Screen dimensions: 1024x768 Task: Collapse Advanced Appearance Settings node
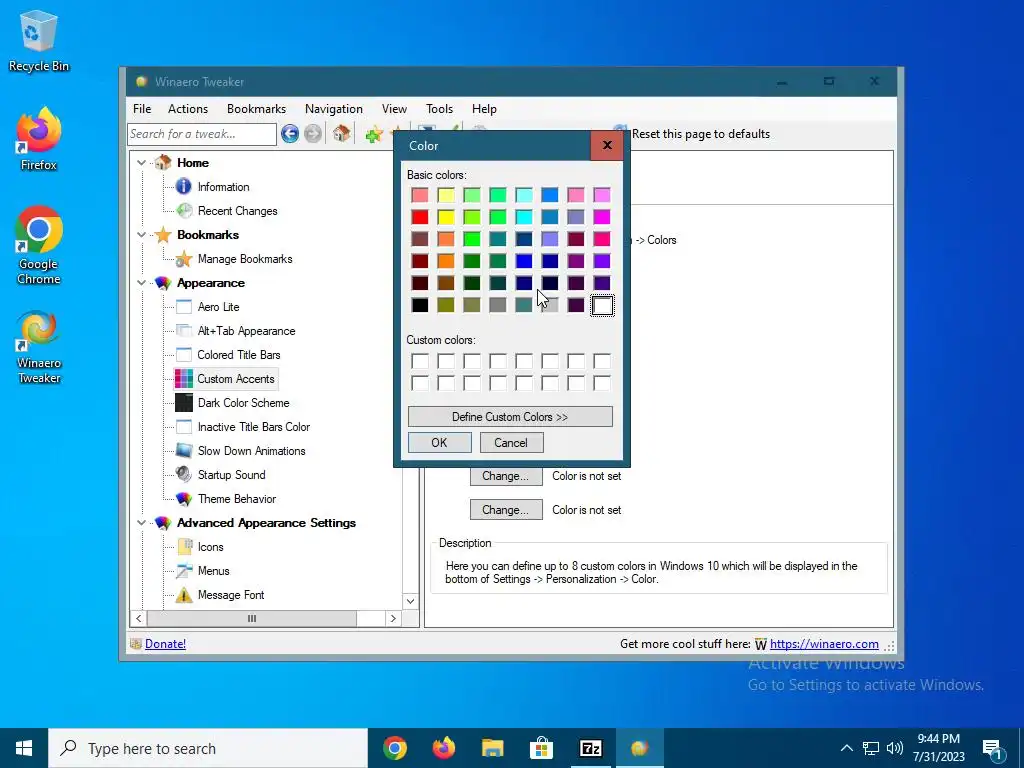(142, 522)
